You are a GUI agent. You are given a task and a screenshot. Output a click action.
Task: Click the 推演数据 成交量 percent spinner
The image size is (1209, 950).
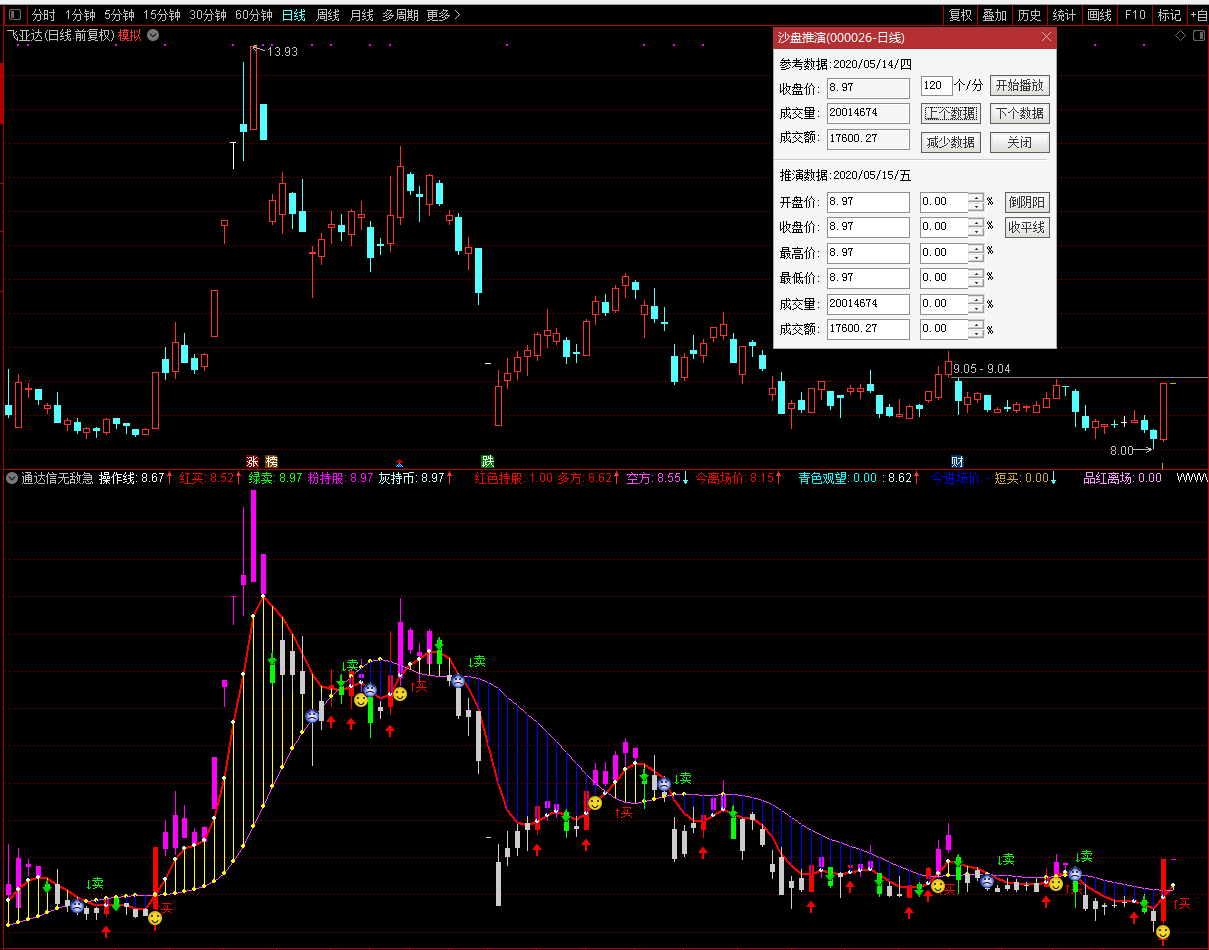[976, 303]
